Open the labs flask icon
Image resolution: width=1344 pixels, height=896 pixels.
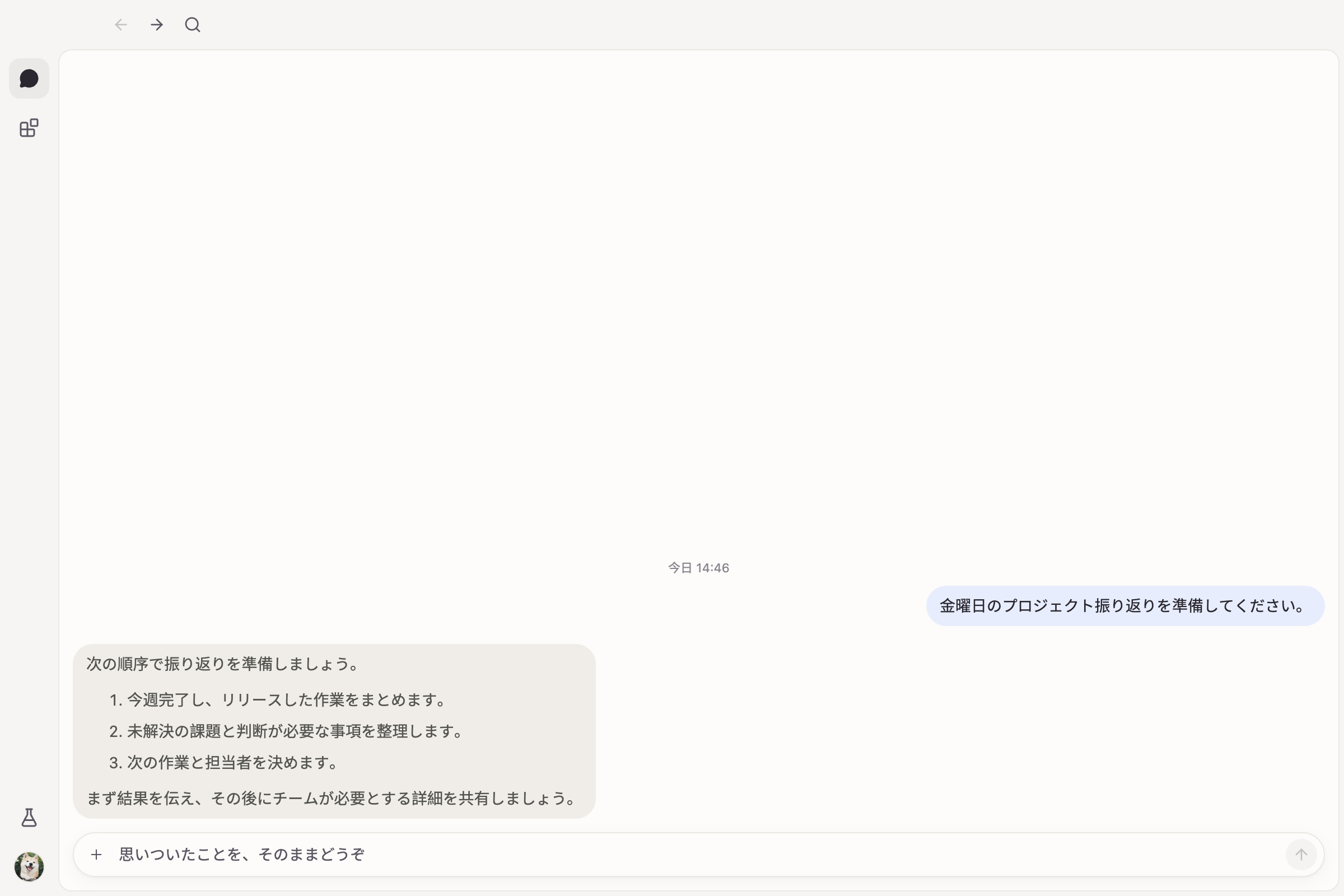pos(29,818)
